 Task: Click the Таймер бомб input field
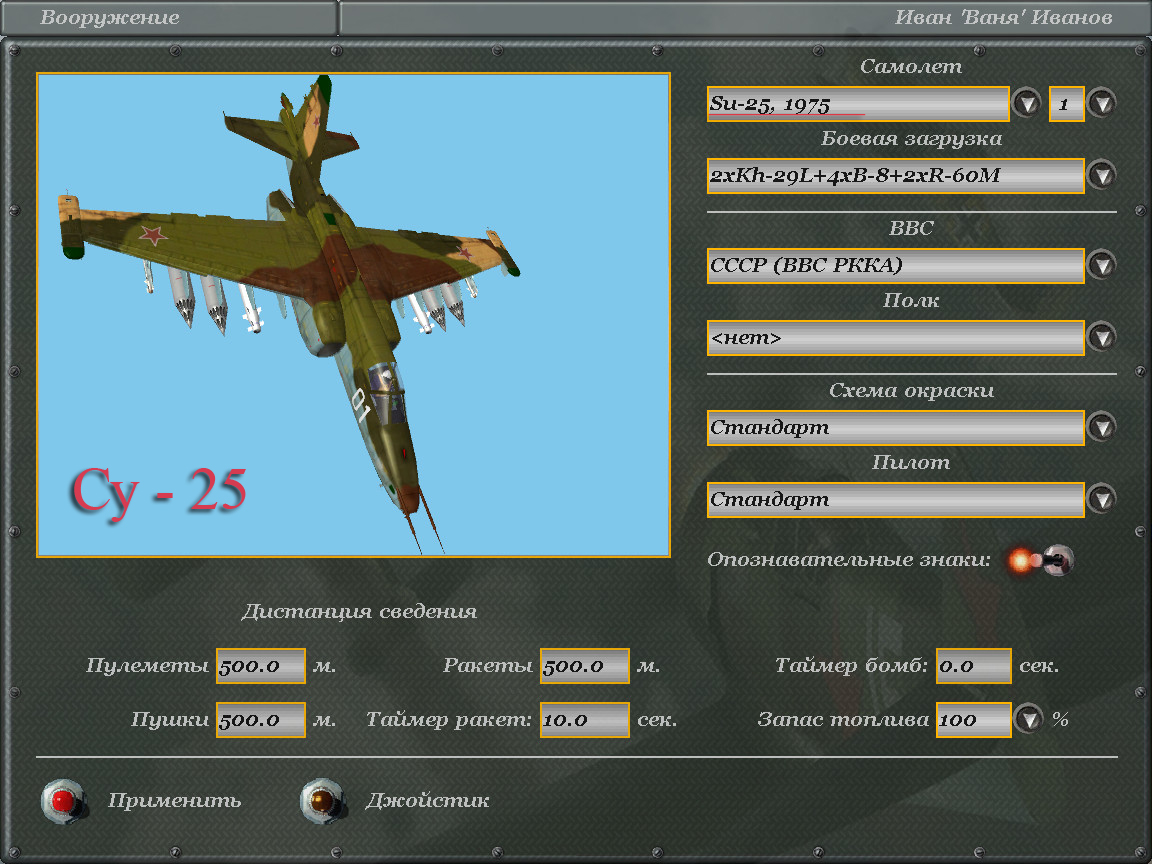pyautogui.click(x=973, y=666)
